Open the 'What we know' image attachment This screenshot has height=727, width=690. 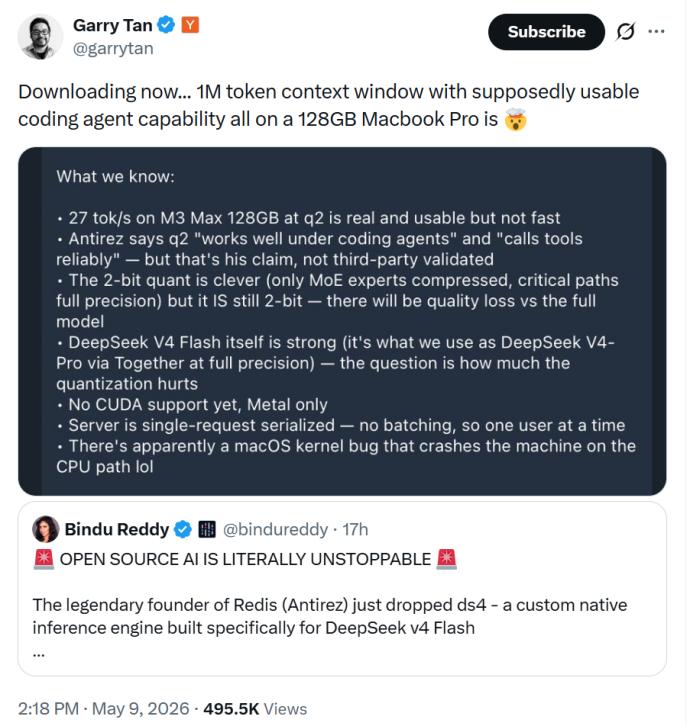coord(342,321)
